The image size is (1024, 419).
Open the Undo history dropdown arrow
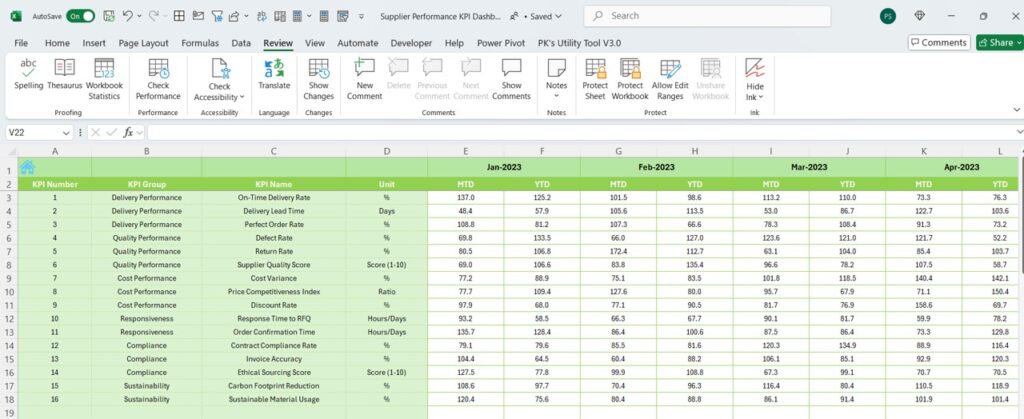tap(139, 16)
